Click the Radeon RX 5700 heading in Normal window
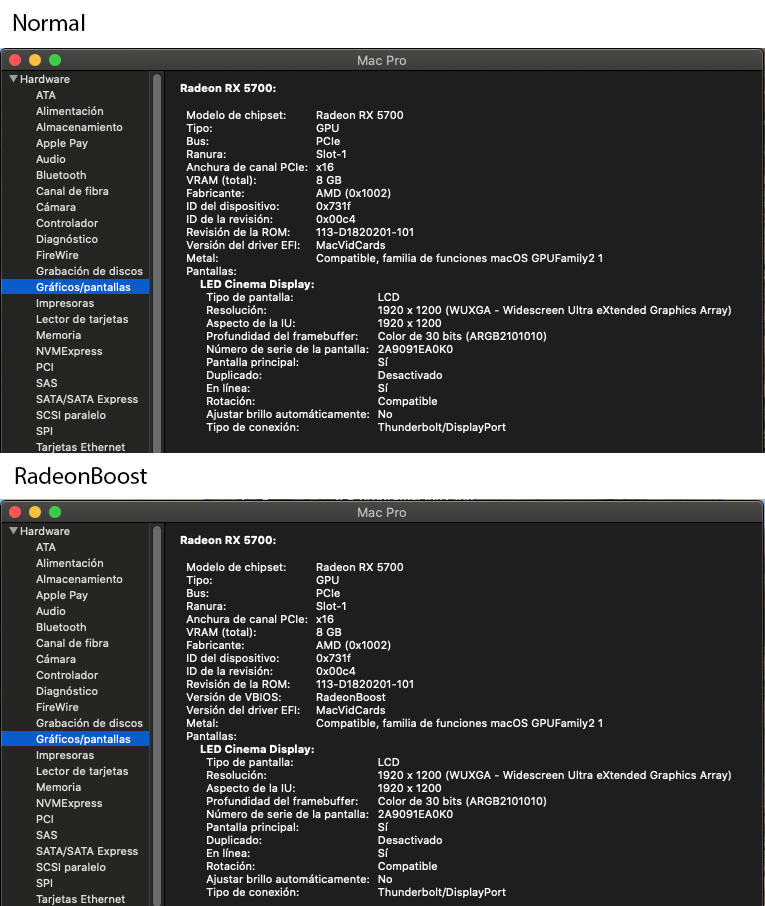The height and width of the screenshot is (906, 765). click(228, 88)
